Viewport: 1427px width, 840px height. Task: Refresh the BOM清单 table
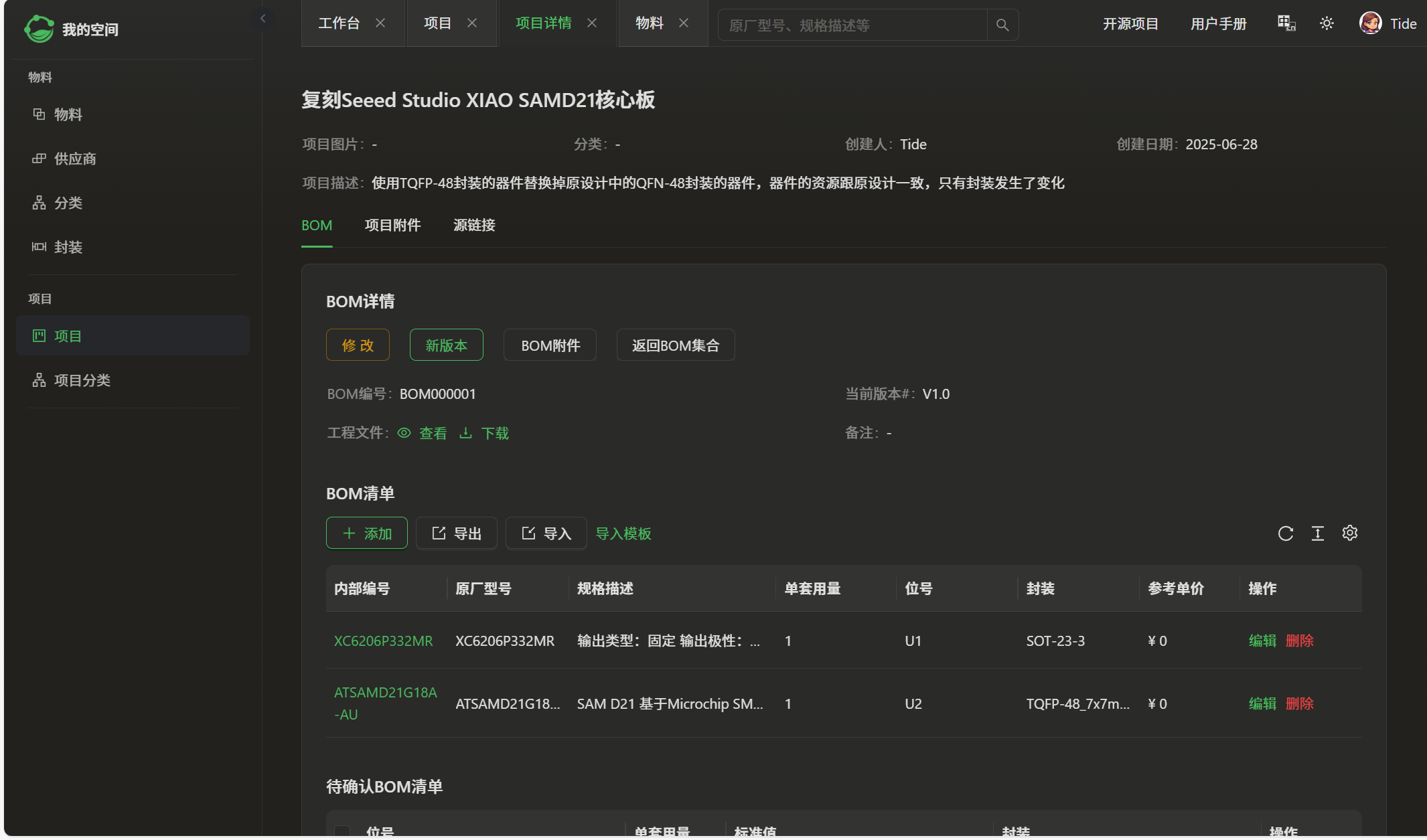(1286, 533)
